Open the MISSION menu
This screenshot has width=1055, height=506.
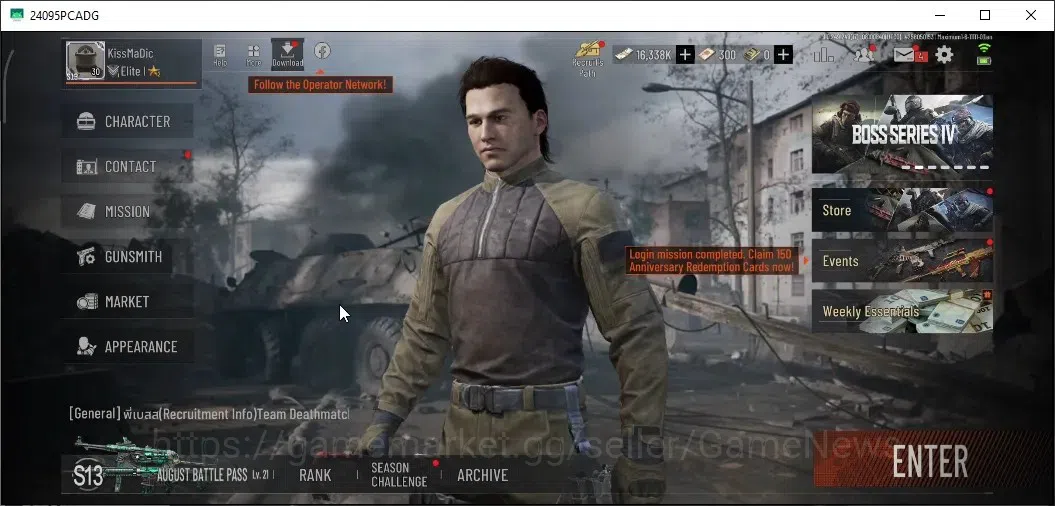coord(127,211)
